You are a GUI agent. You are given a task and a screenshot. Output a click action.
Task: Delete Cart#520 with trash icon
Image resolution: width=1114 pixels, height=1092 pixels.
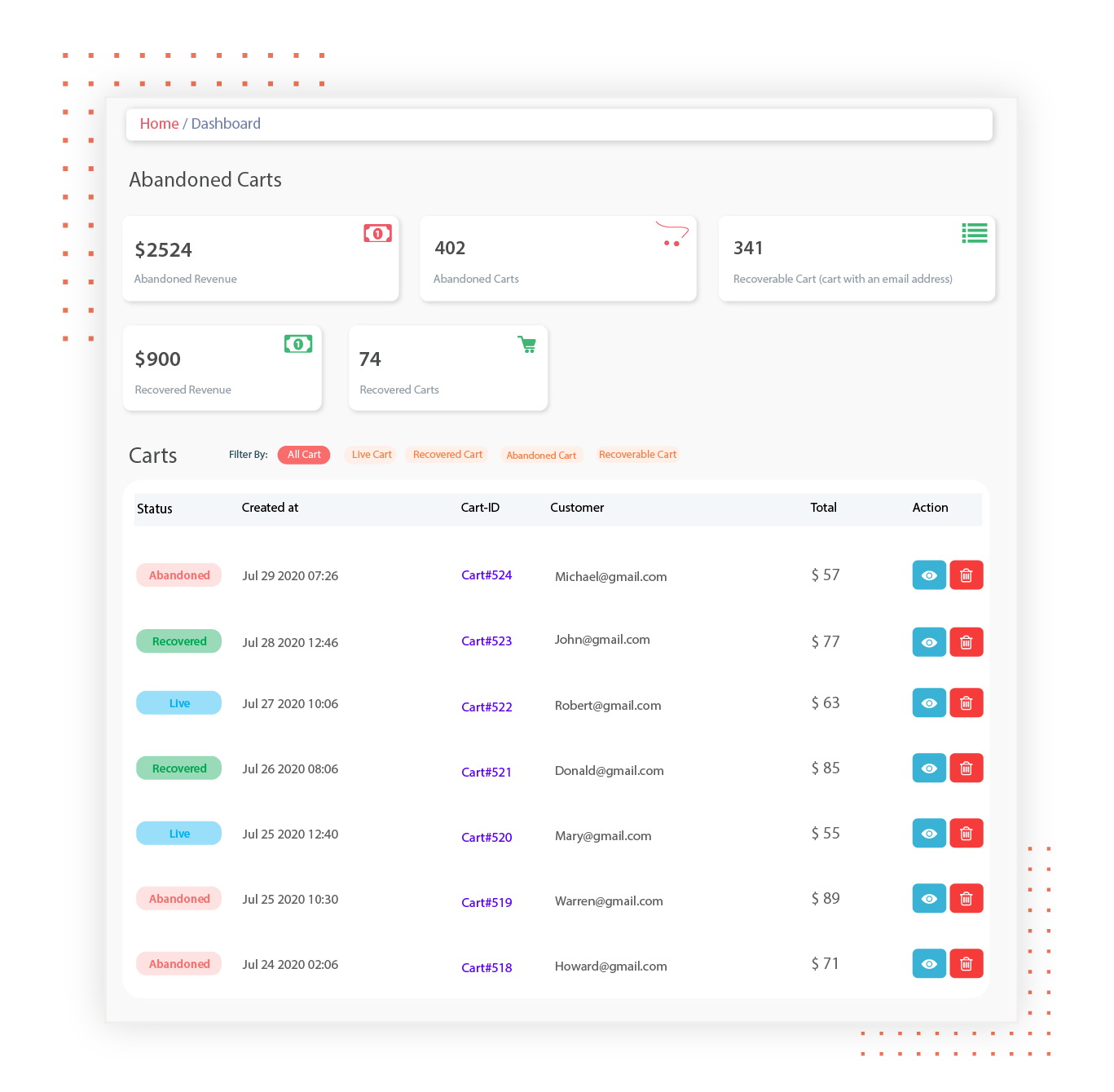[966, 833]
